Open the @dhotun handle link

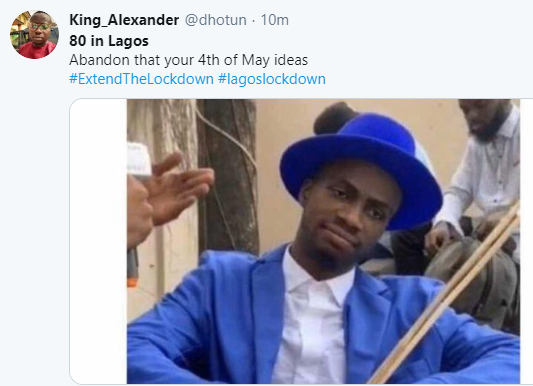coord(216,20)
